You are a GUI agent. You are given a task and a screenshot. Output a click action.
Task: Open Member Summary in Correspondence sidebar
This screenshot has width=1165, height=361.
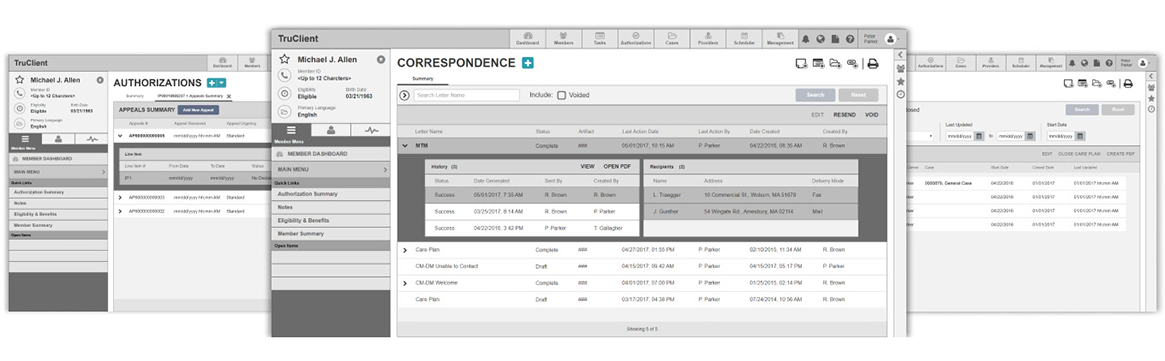(331, 234)
